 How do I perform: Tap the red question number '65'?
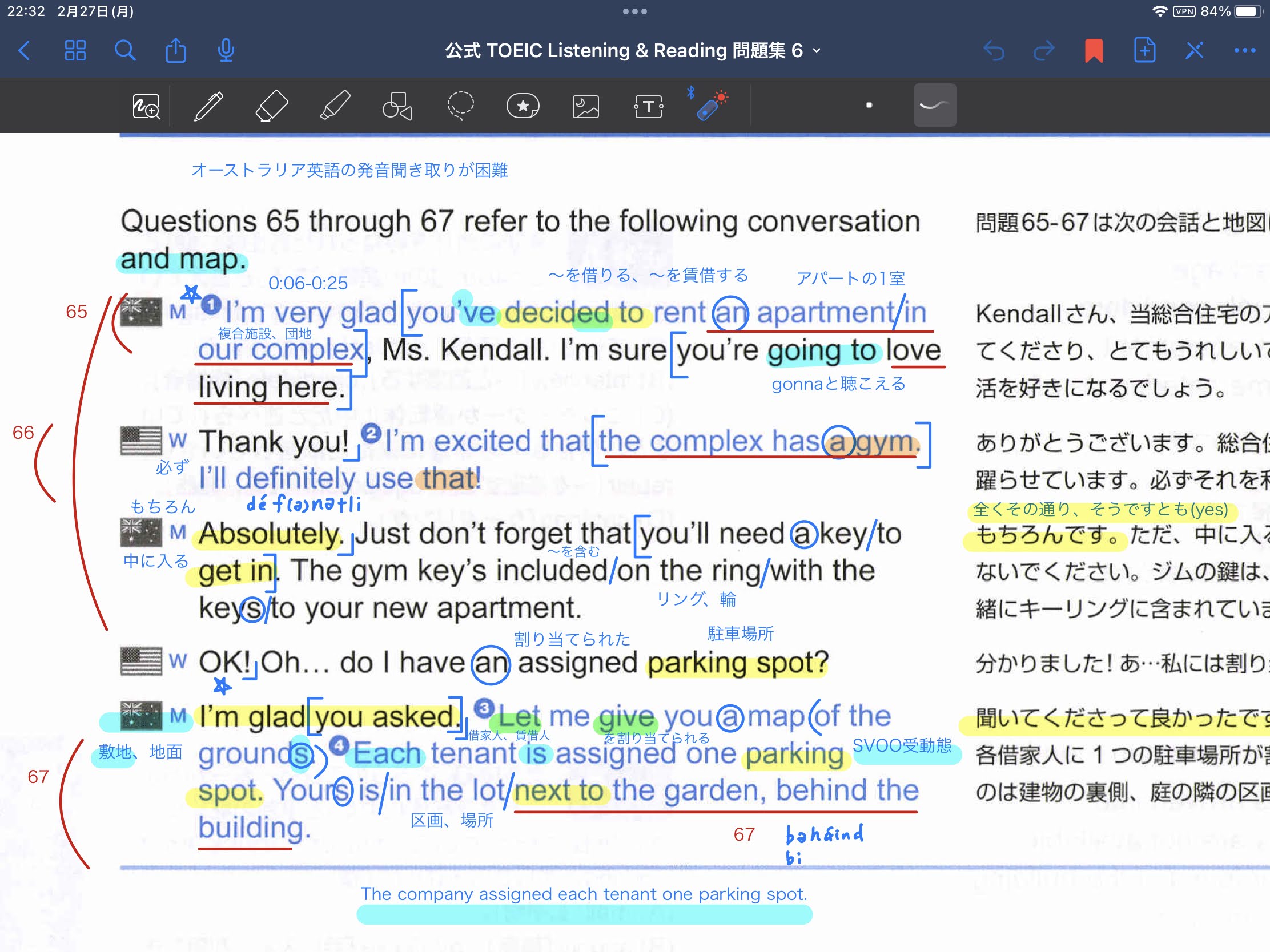(77, 312)
